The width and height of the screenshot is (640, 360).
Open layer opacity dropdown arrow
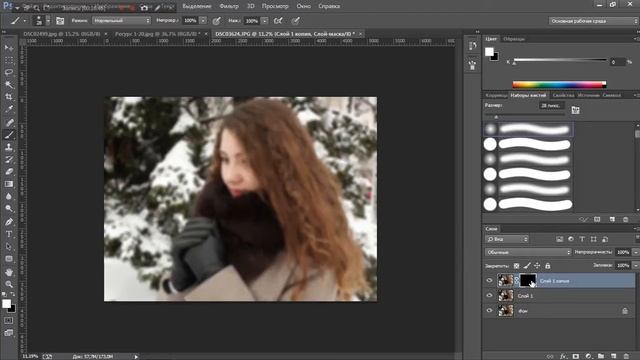pos(636,252)
